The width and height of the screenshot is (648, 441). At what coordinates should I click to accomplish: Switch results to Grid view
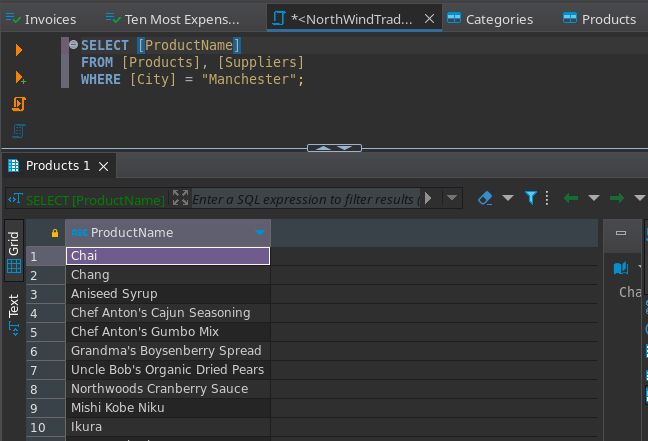tap(14, 252)
